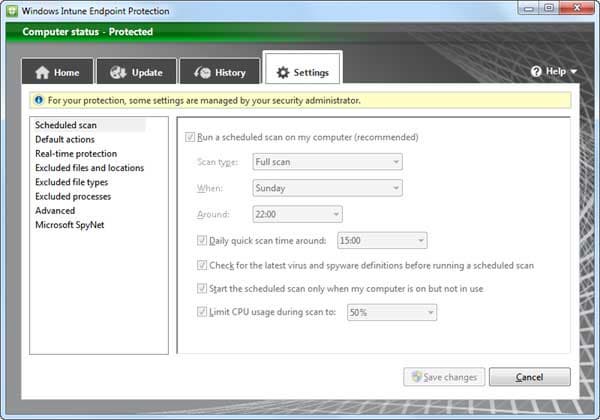Select Excluded file types
The height and width of the screenshot is (420, 600).
click(72, 182)
